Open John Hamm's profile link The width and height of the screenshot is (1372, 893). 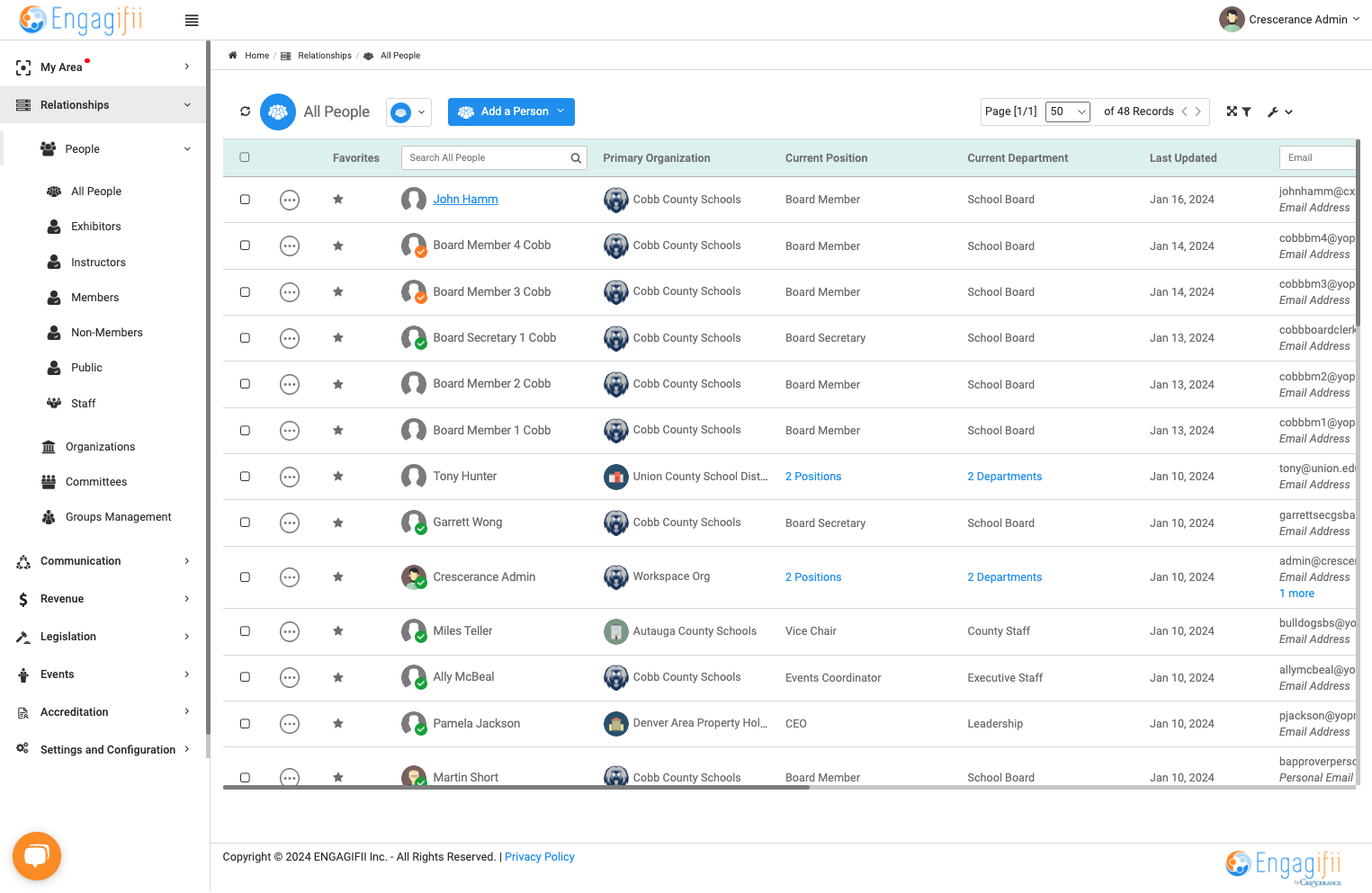coord(465,200)
